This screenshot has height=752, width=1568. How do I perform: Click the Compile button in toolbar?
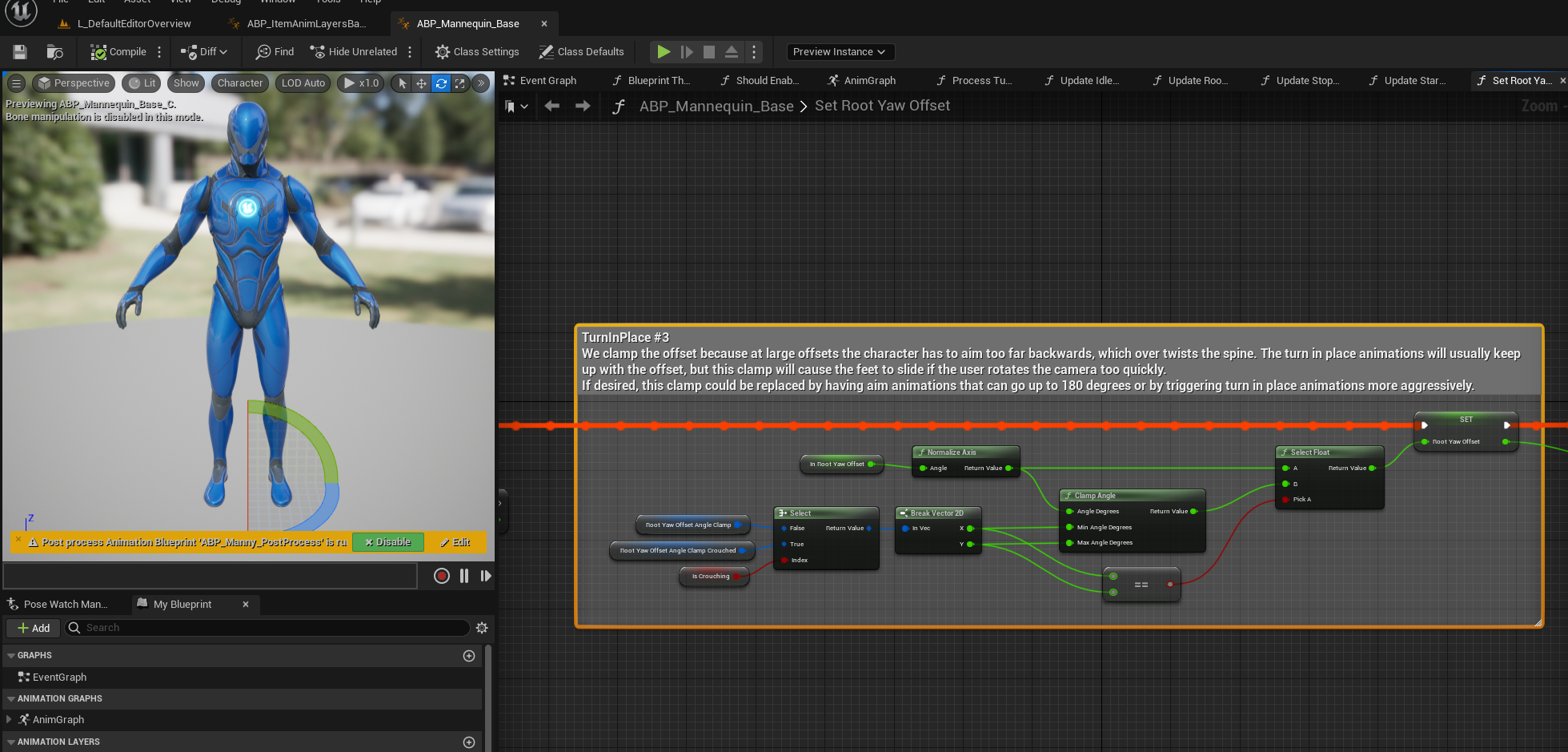(118, 52)
